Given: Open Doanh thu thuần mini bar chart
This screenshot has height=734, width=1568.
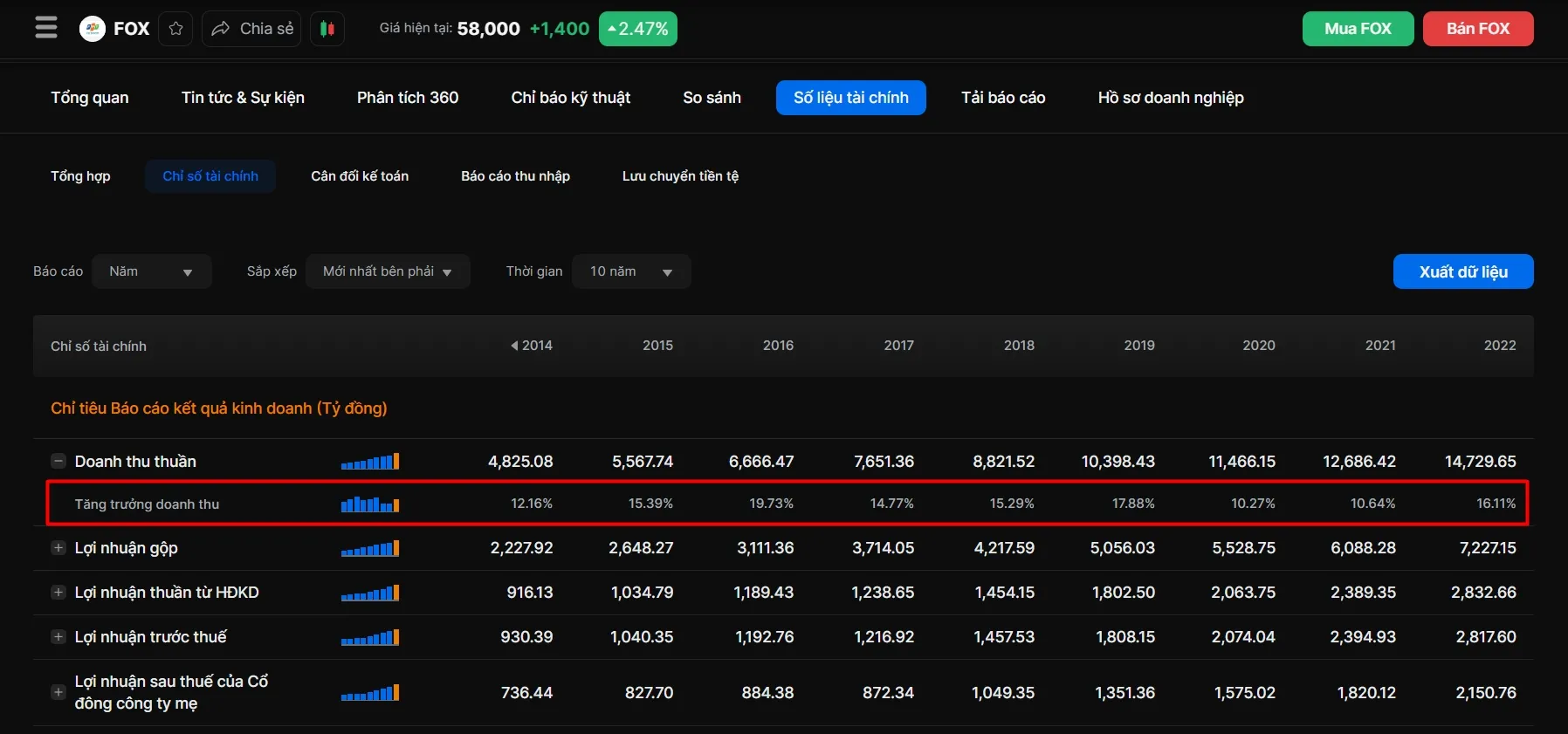Looking at the screenshot, I should 370,461.
